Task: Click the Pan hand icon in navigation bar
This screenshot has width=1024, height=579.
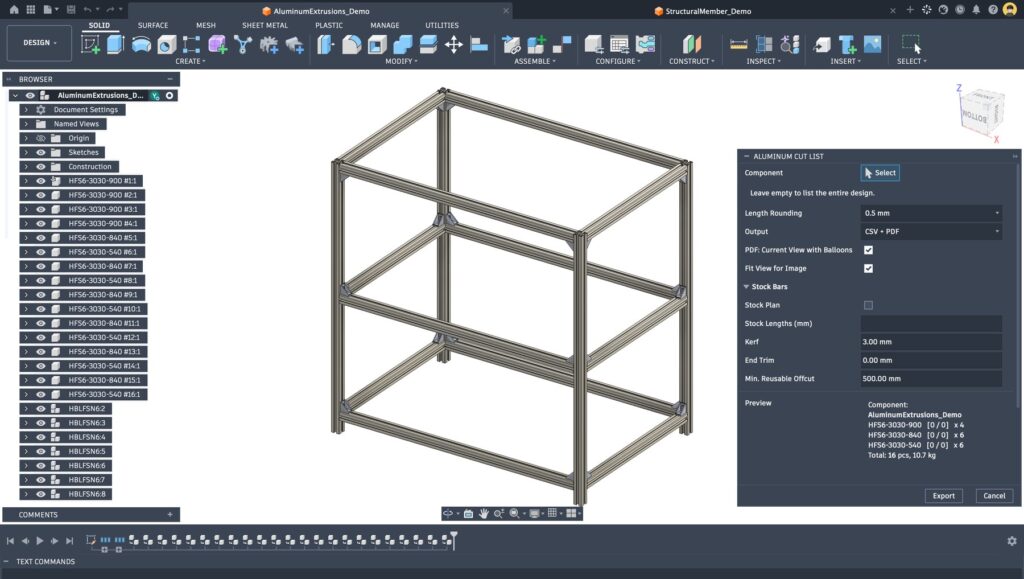Action: point(483,514)
